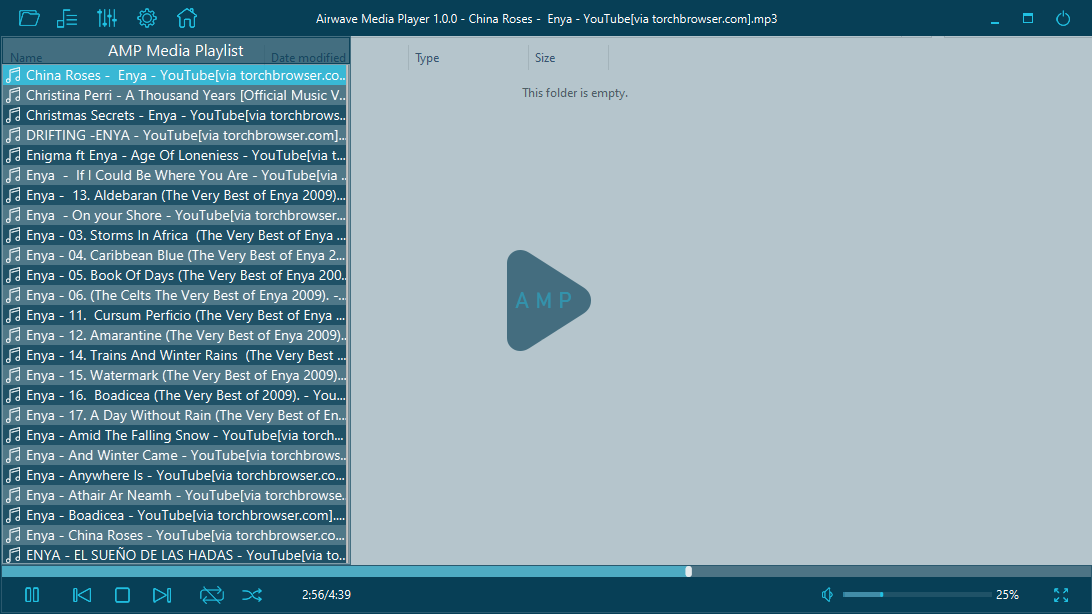The height and width of the screenshot is (614, 1092).
Task: Sort by the Size column header
Action: click(x=545, y=58)
